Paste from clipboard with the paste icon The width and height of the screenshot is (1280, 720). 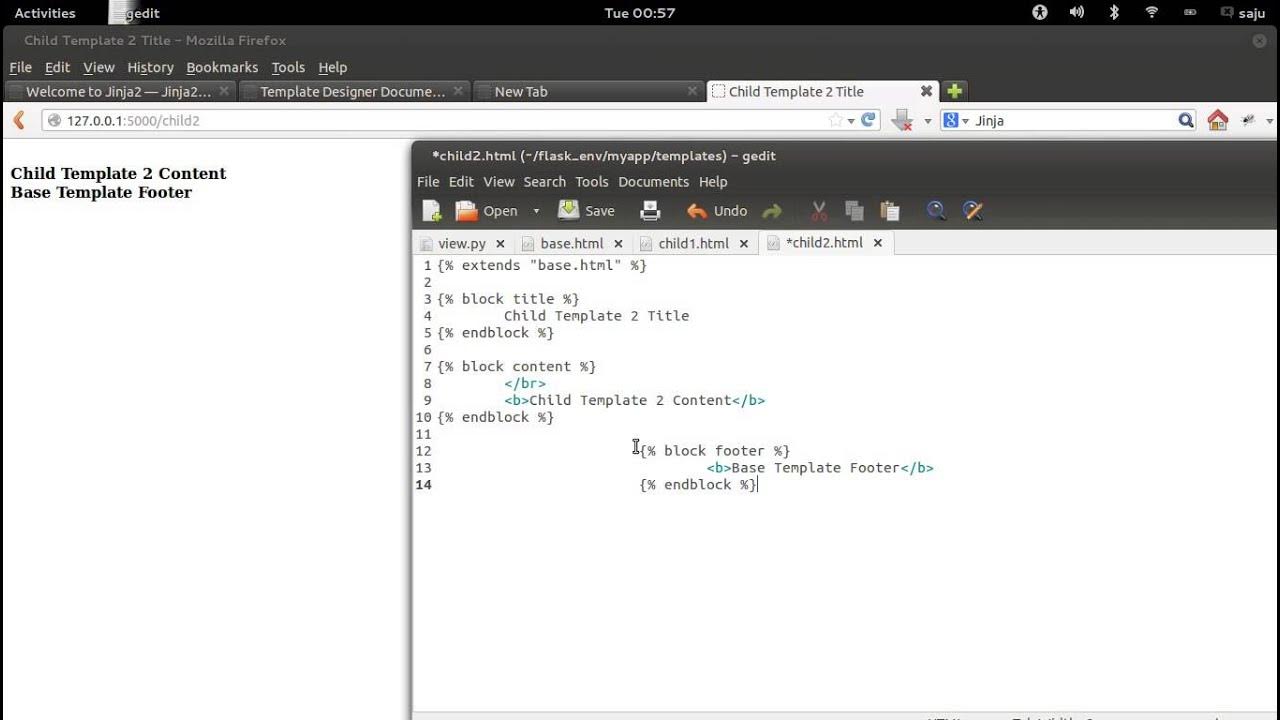[889, 211]
